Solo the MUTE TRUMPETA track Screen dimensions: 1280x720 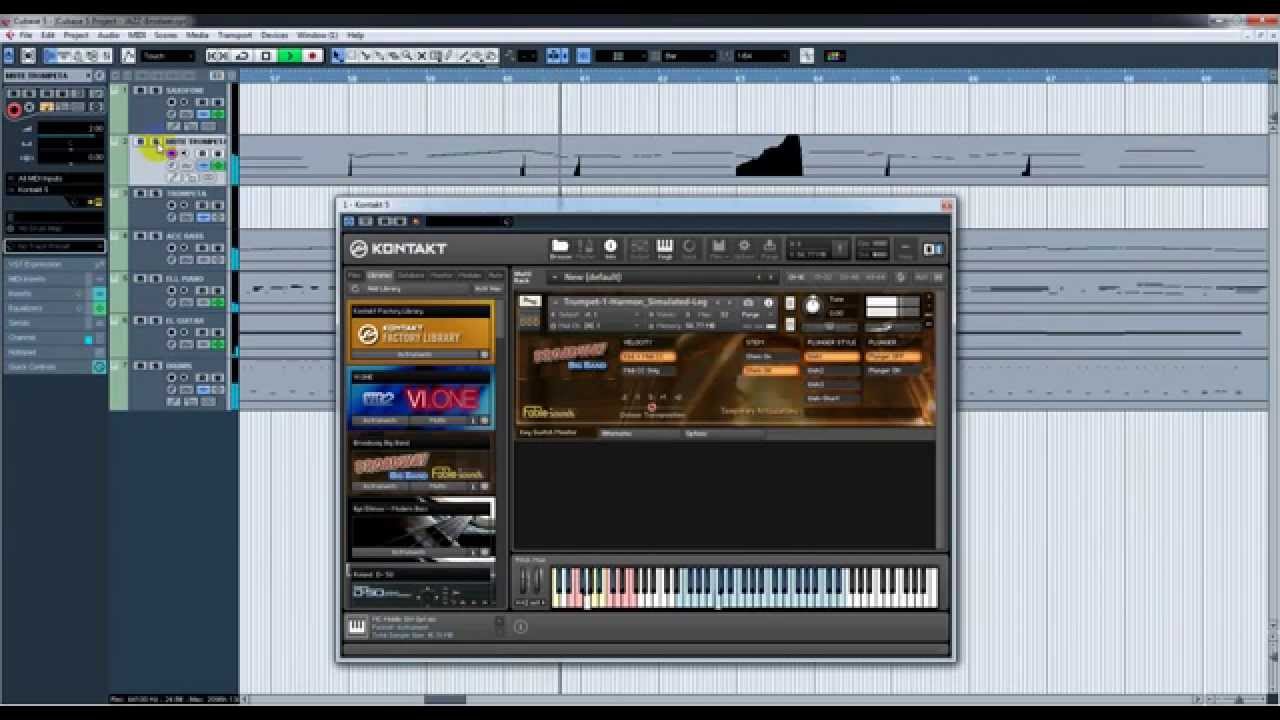click(154, 141)
